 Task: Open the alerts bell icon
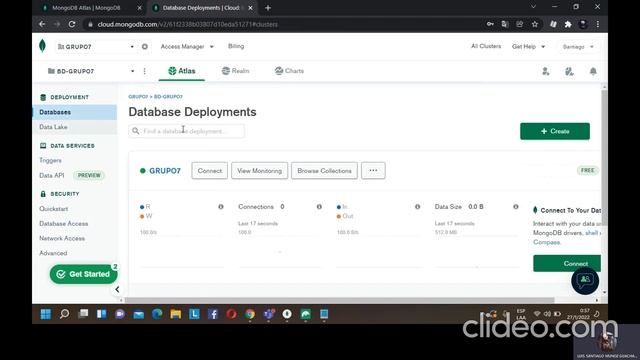click(593, 71)
